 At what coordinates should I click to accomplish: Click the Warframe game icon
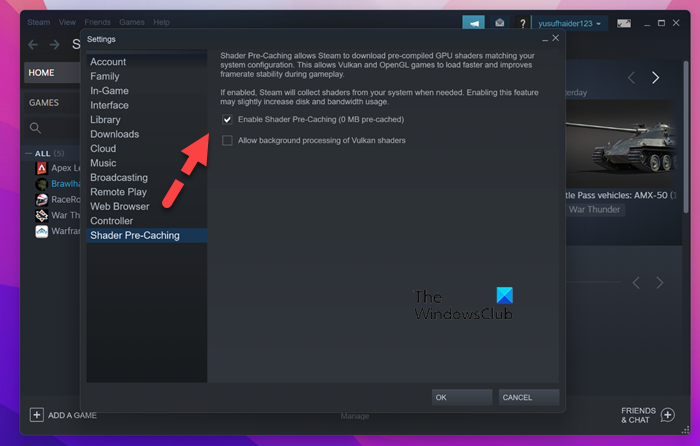(x=42, y=231)
